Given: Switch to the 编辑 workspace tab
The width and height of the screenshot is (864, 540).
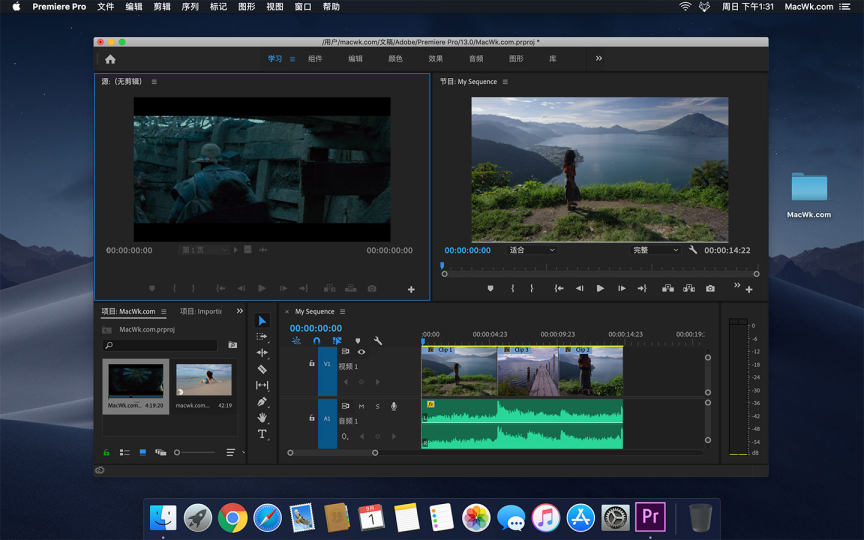Looking at the screenshot, I should click(355, 59).
